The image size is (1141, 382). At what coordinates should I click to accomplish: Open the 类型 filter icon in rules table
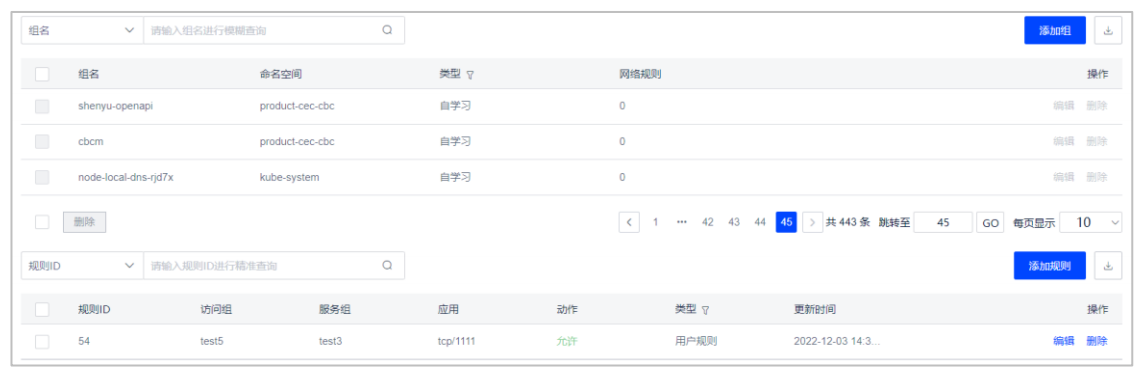pyautogui.click(x=705, y=310)
